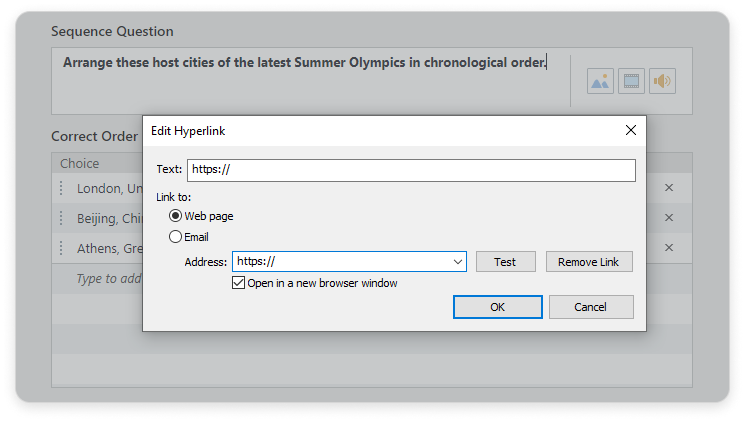Click Remove Link button
Screen dimensions: 745x422
pyautogui.click(x=589, y=262)
